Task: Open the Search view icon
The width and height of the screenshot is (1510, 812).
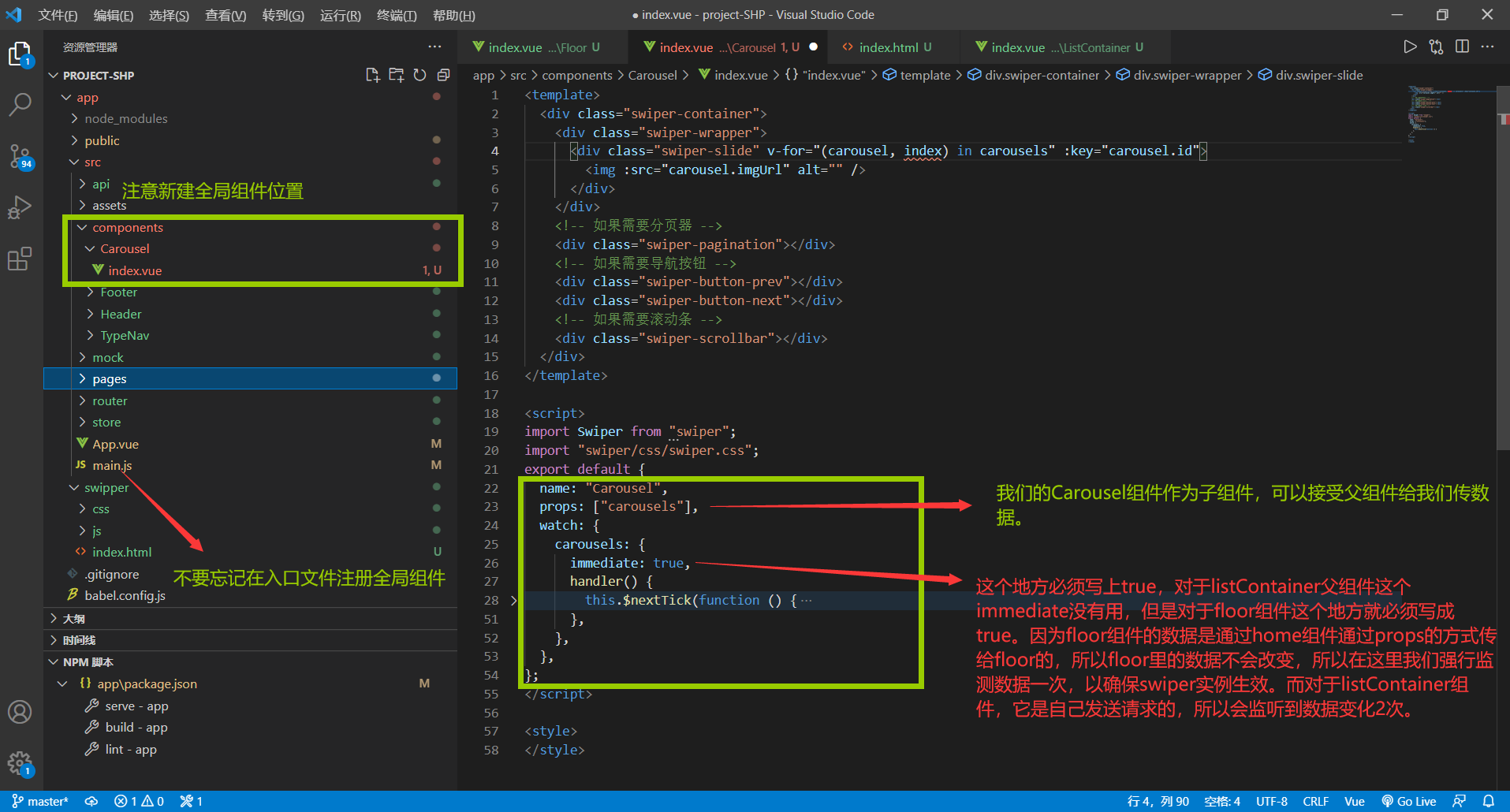Action: tap(20, 104)
